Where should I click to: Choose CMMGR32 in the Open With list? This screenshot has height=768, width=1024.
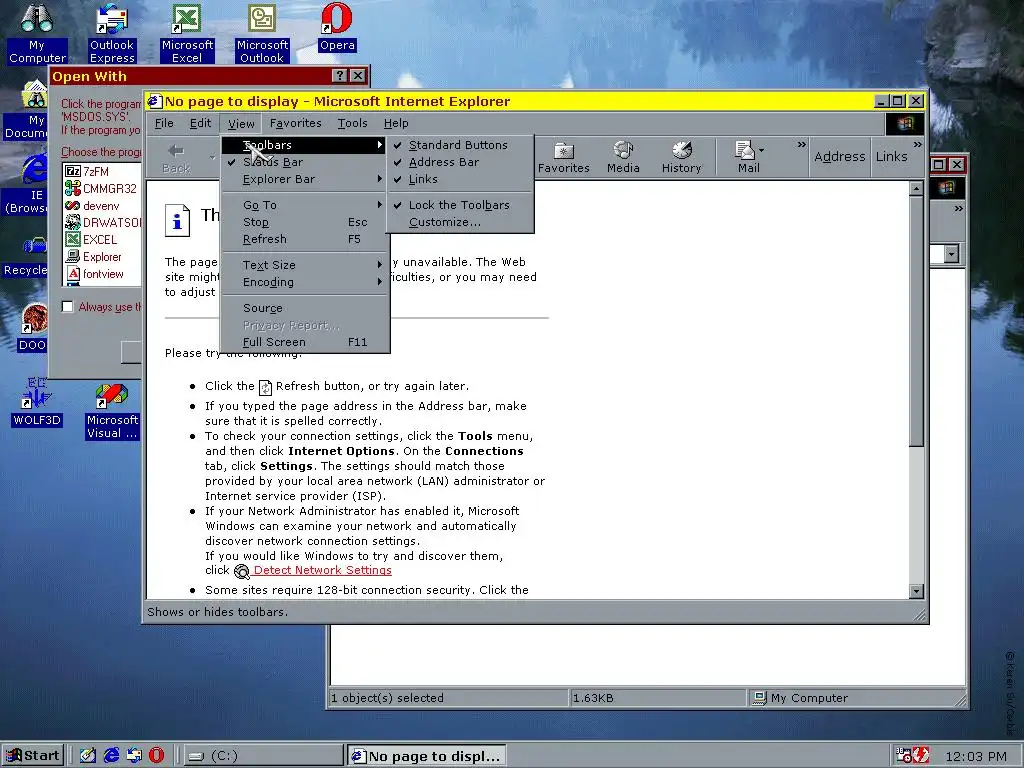coord(101,189)
